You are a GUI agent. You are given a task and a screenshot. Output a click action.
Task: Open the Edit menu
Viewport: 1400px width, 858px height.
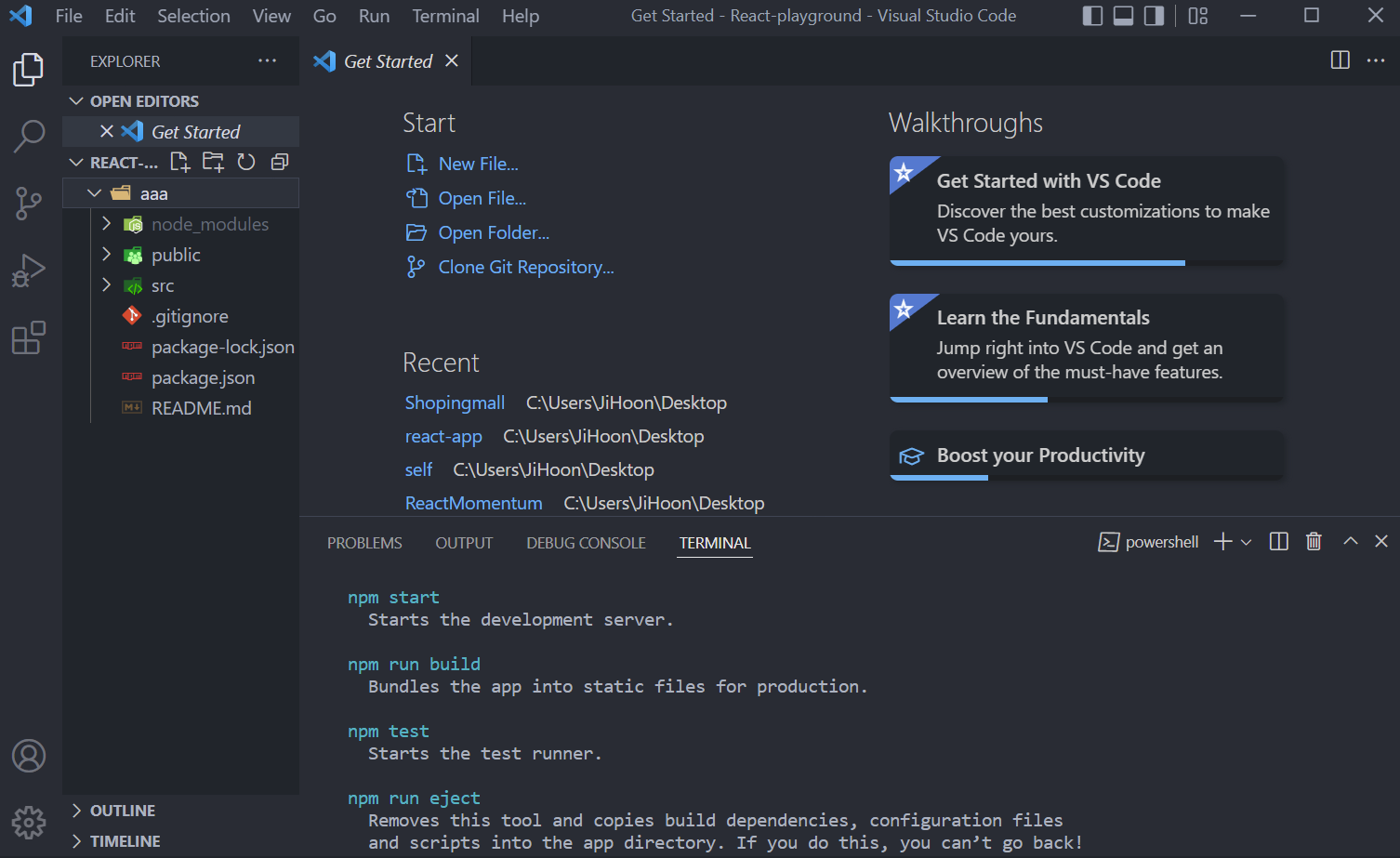[x=120, y=16]
